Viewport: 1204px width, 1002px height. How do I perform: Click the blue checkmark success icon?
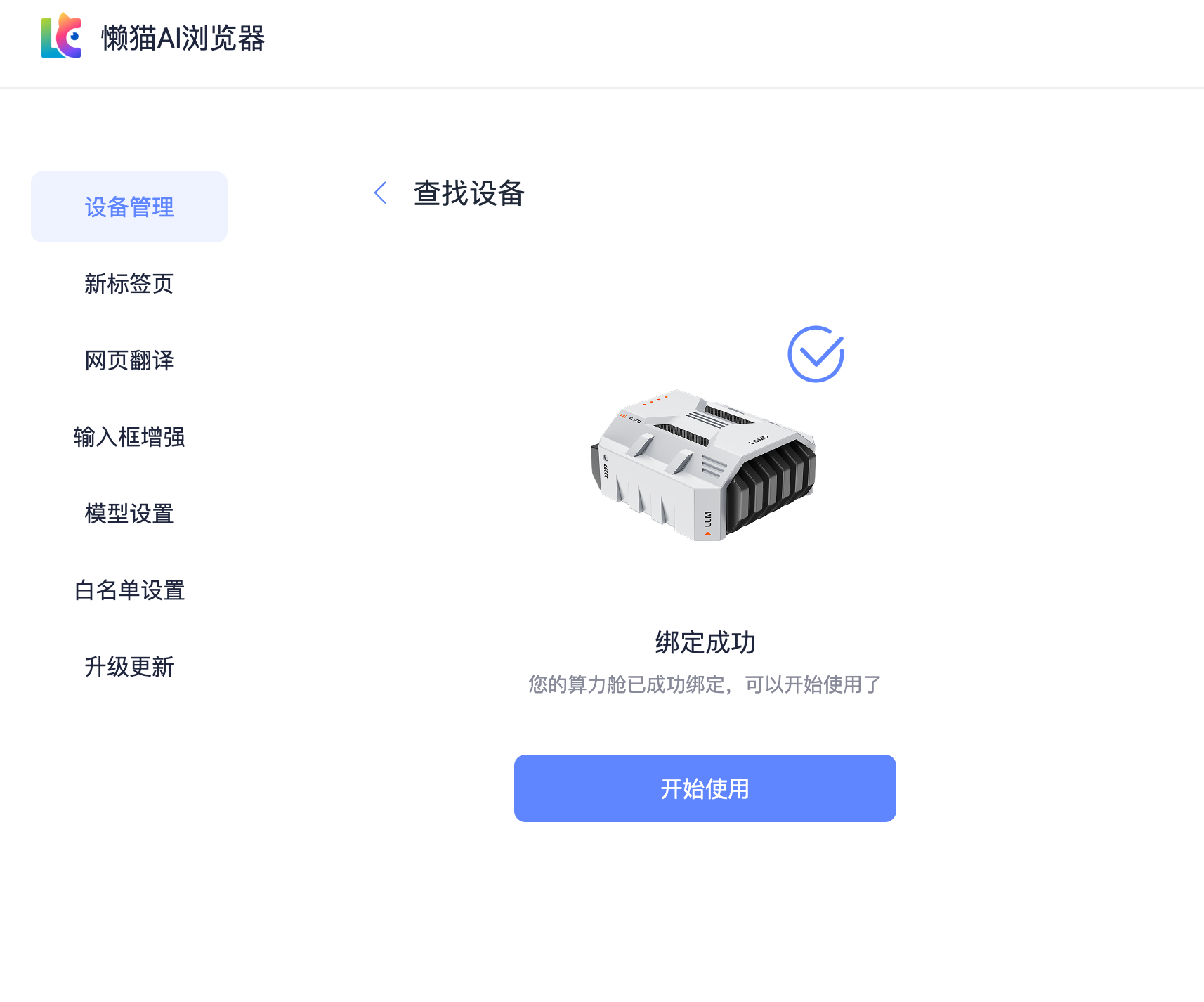point(816,354)
